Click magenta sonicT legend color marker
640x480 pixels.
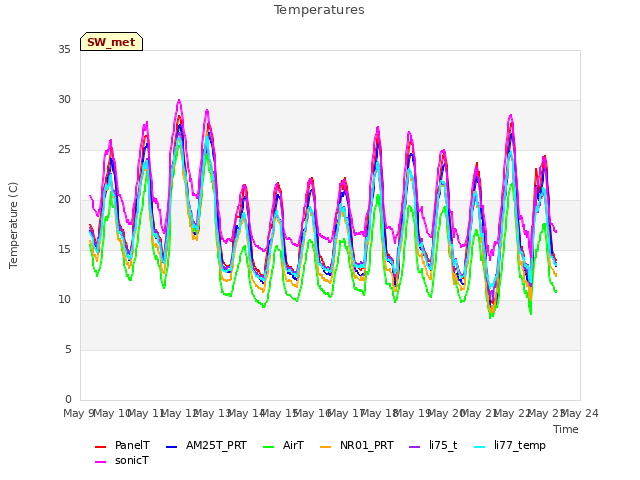pyautogui.click(x=100, y=462)
